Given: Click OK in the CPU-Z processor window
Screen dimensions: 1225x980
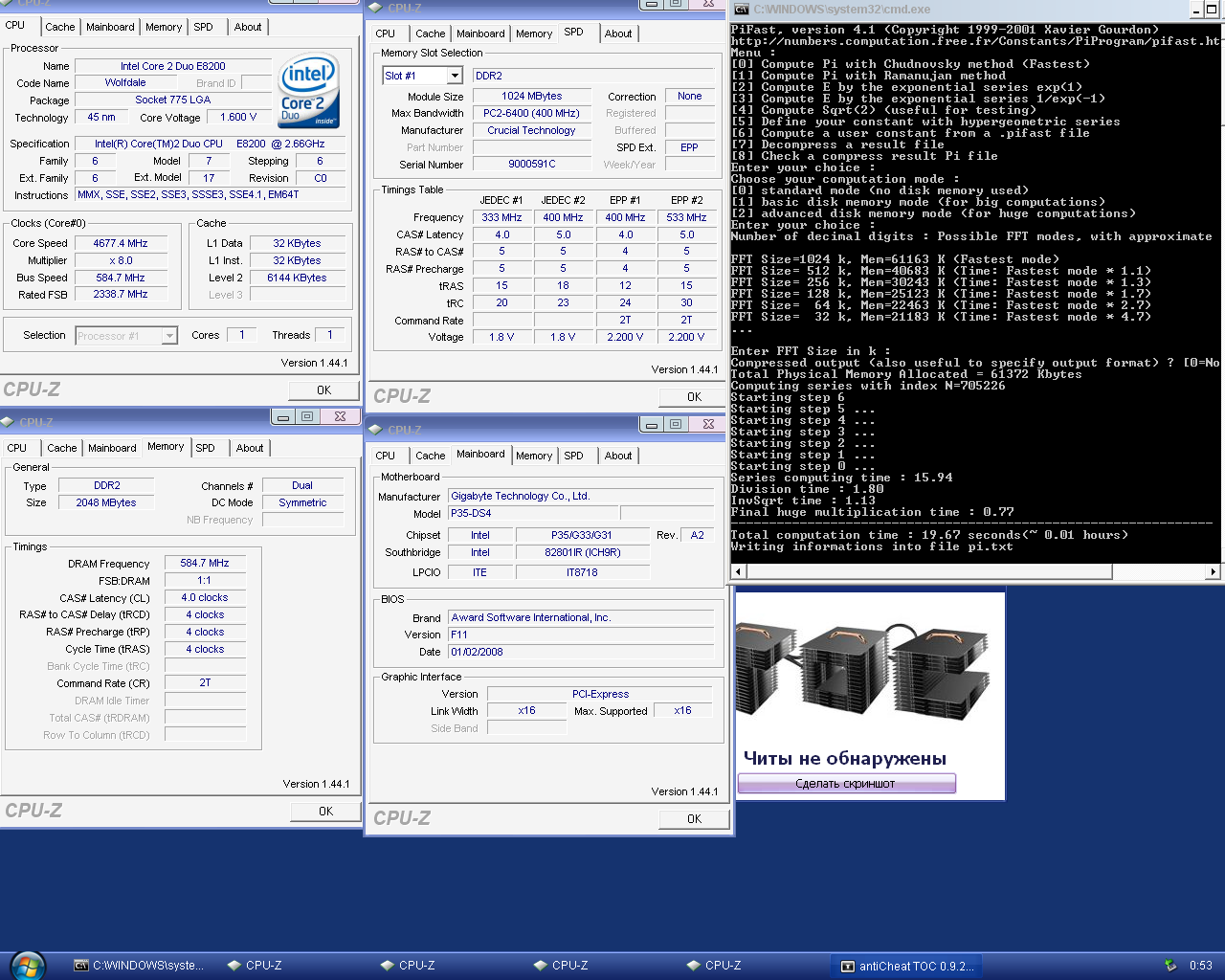Looking at the screenshot, I should (324, 390).
